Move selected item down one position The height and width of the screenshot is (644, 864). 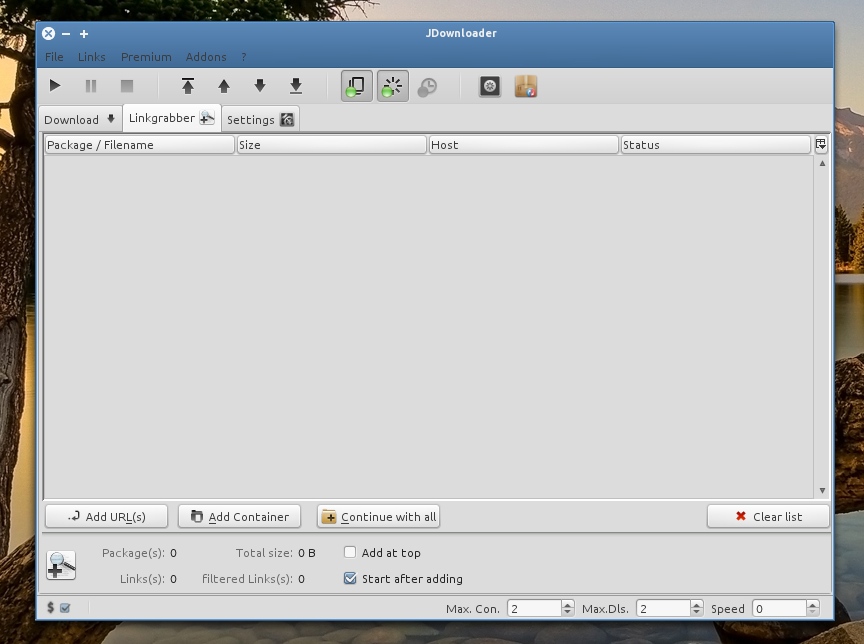(260, 86)
